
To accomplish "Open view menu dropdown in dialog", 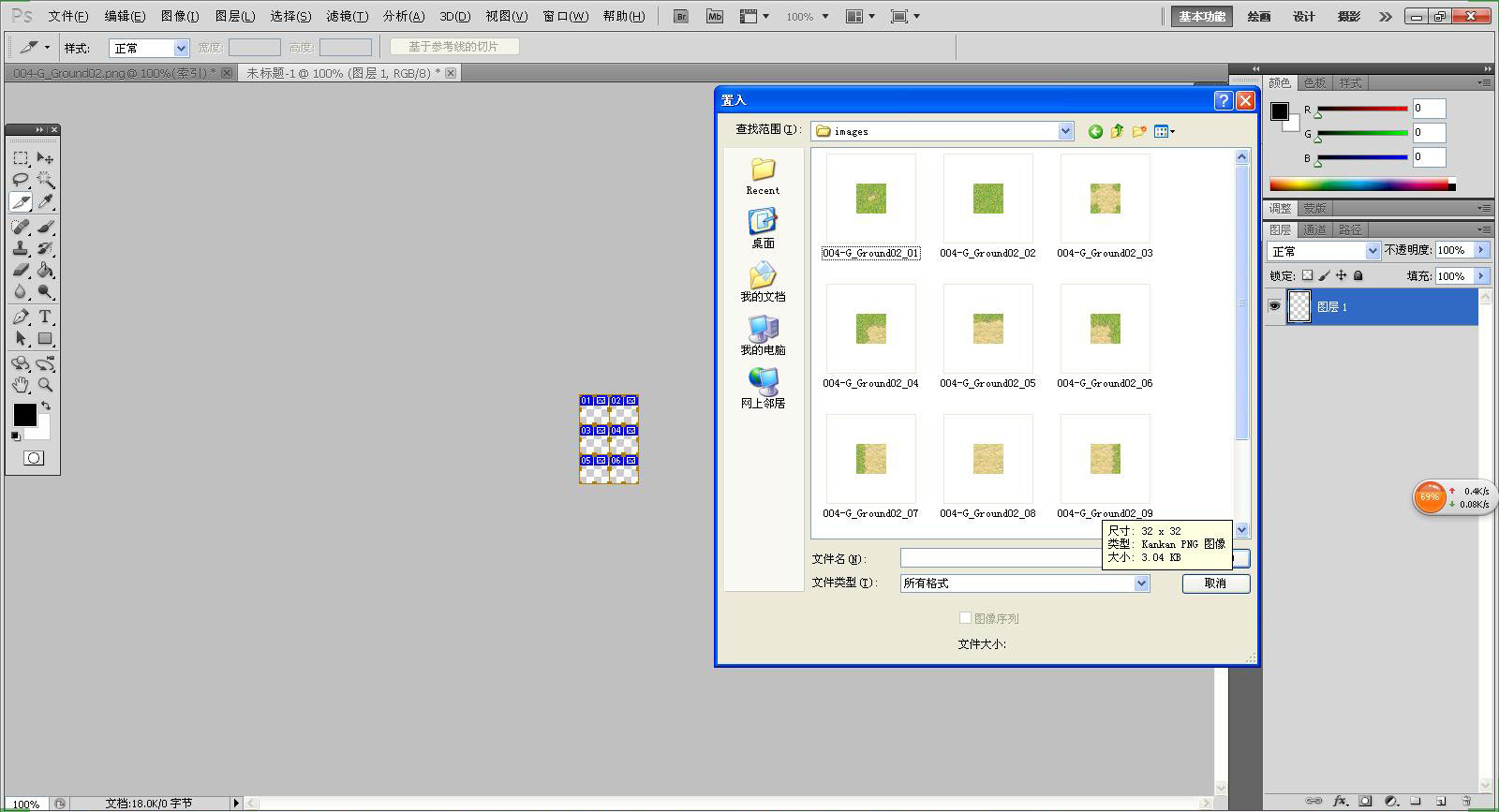I will 1165,131.
